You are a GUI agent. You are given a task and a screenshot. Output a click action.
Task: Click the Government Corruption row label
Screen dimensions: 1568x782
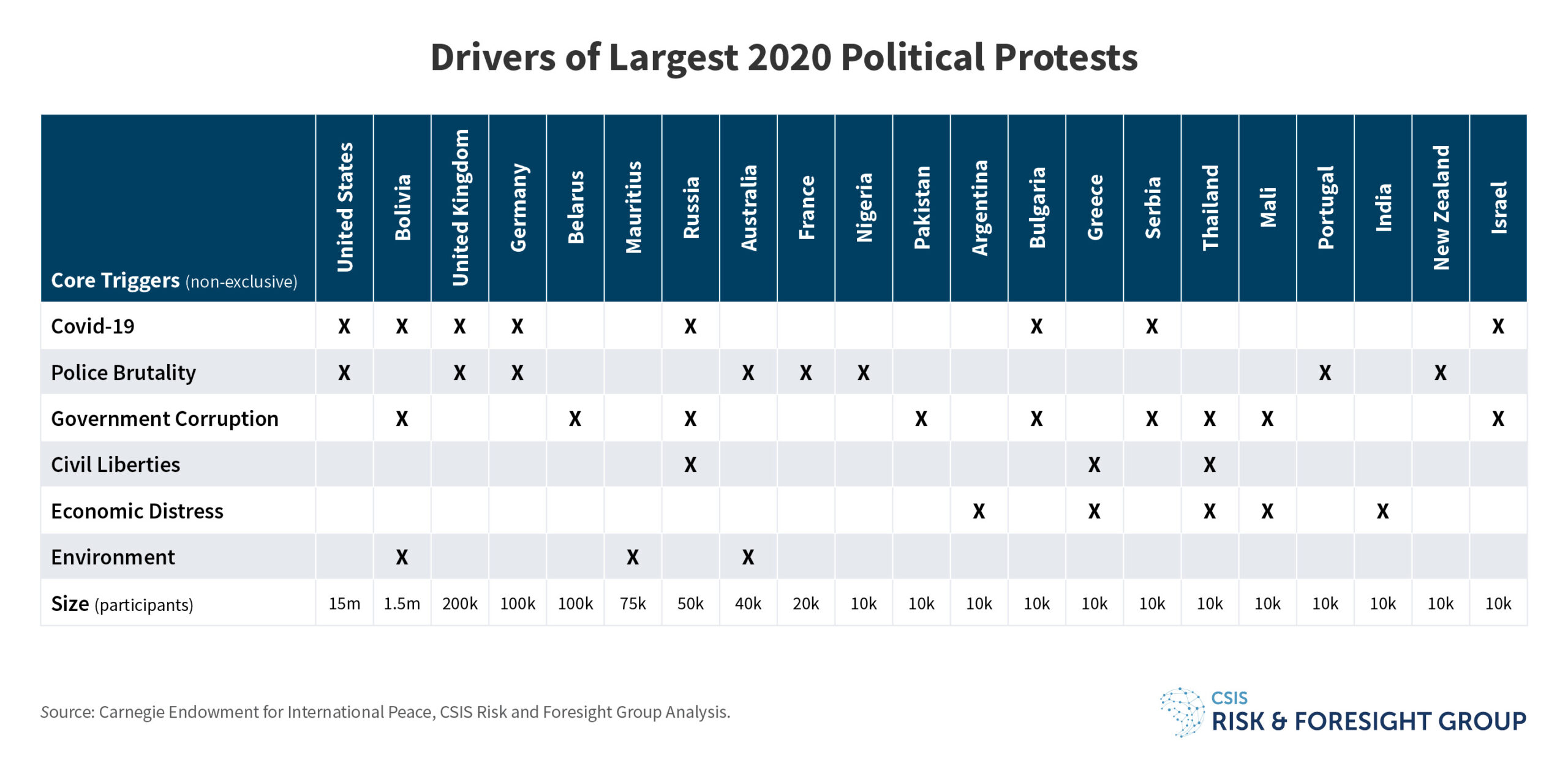pos(164,419)
